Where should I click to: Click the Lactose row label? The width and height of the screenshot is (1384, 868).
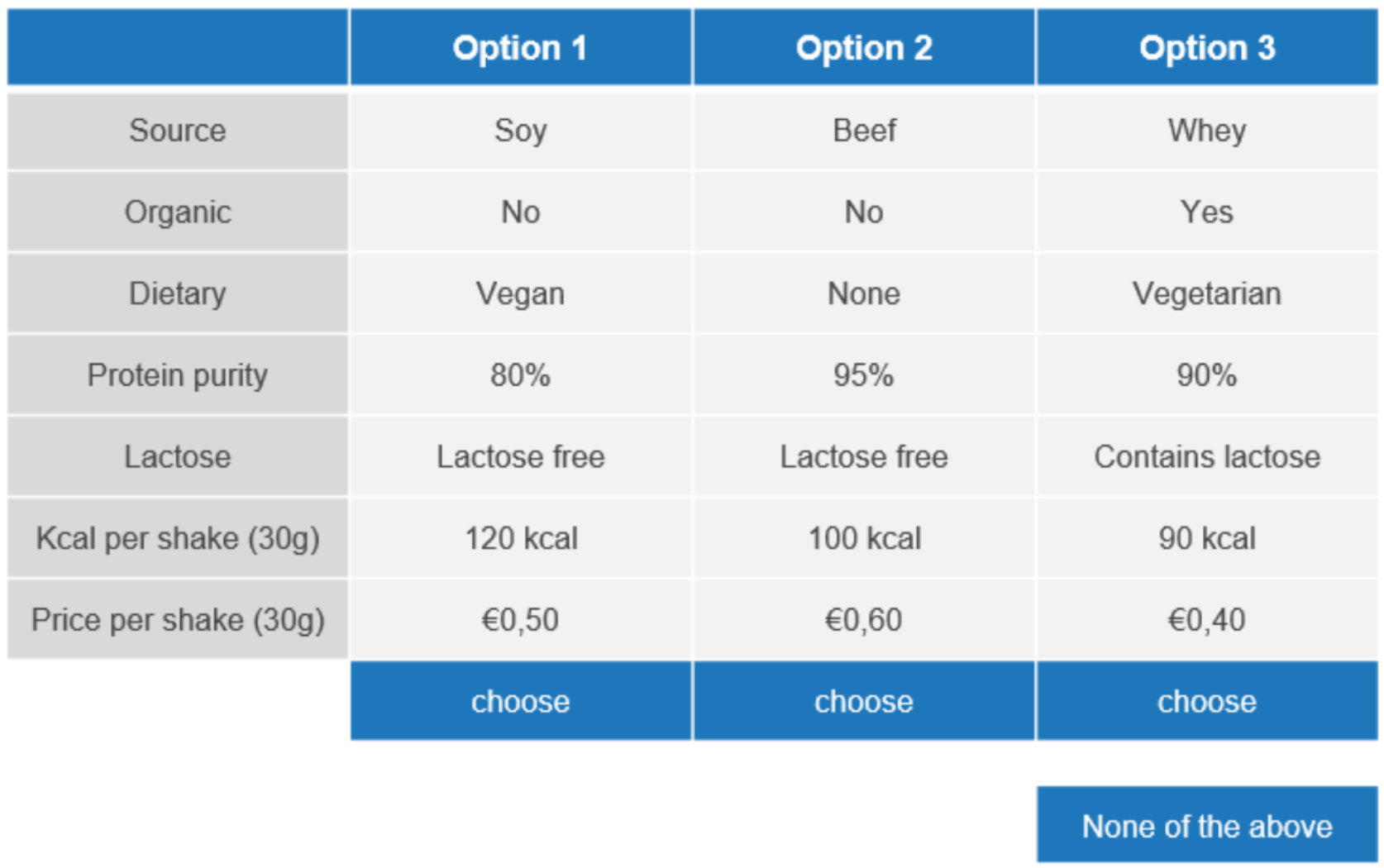(x=177, y=456)
